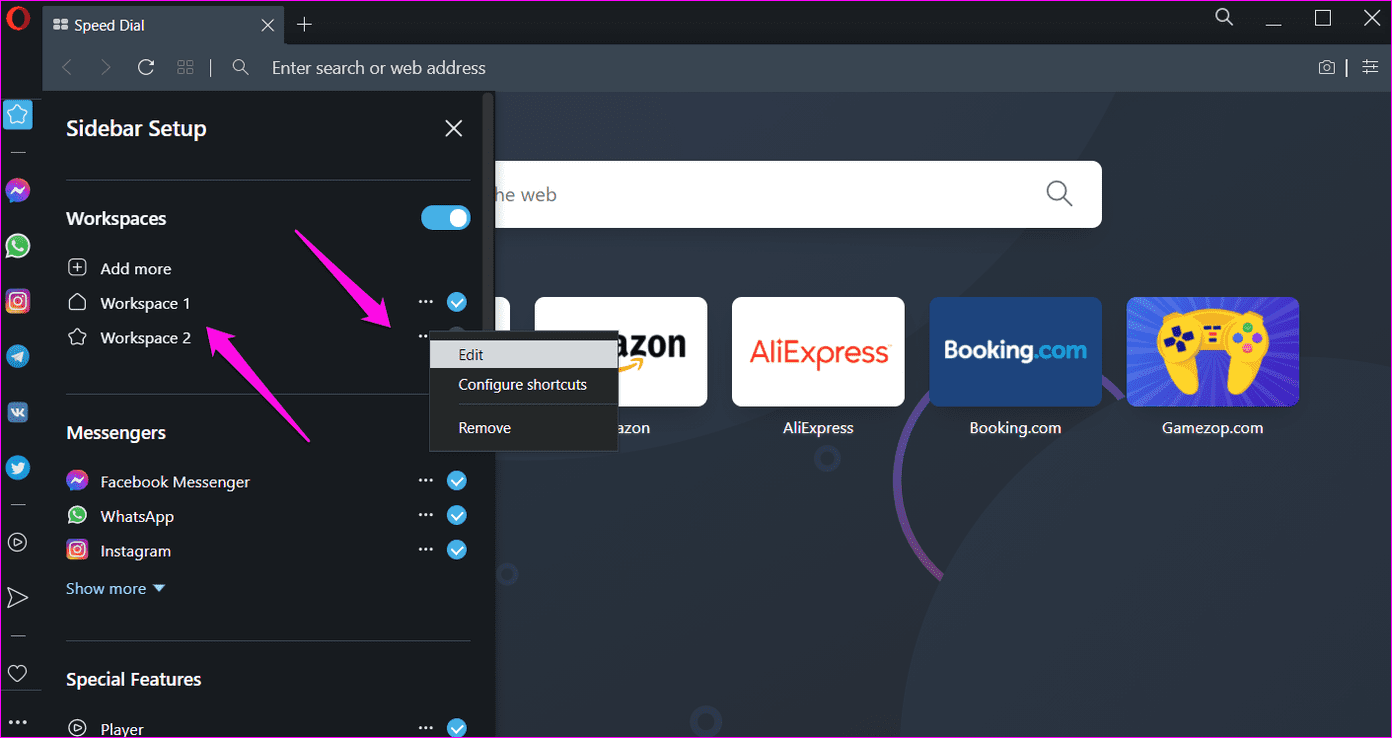Click the three-dot sidebar setup button

[x=18, y=722]
